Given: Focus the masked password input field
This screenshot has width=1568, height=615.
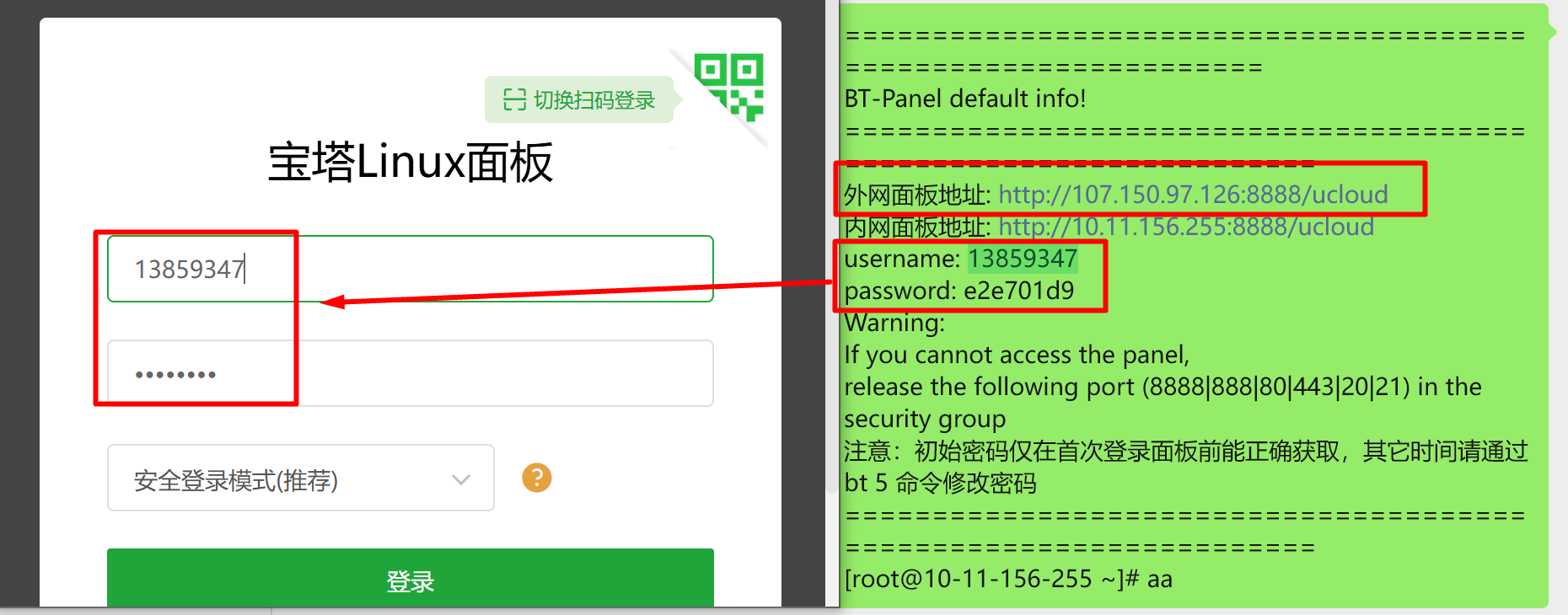Looking at the screenshot, I should pos(411,373).
